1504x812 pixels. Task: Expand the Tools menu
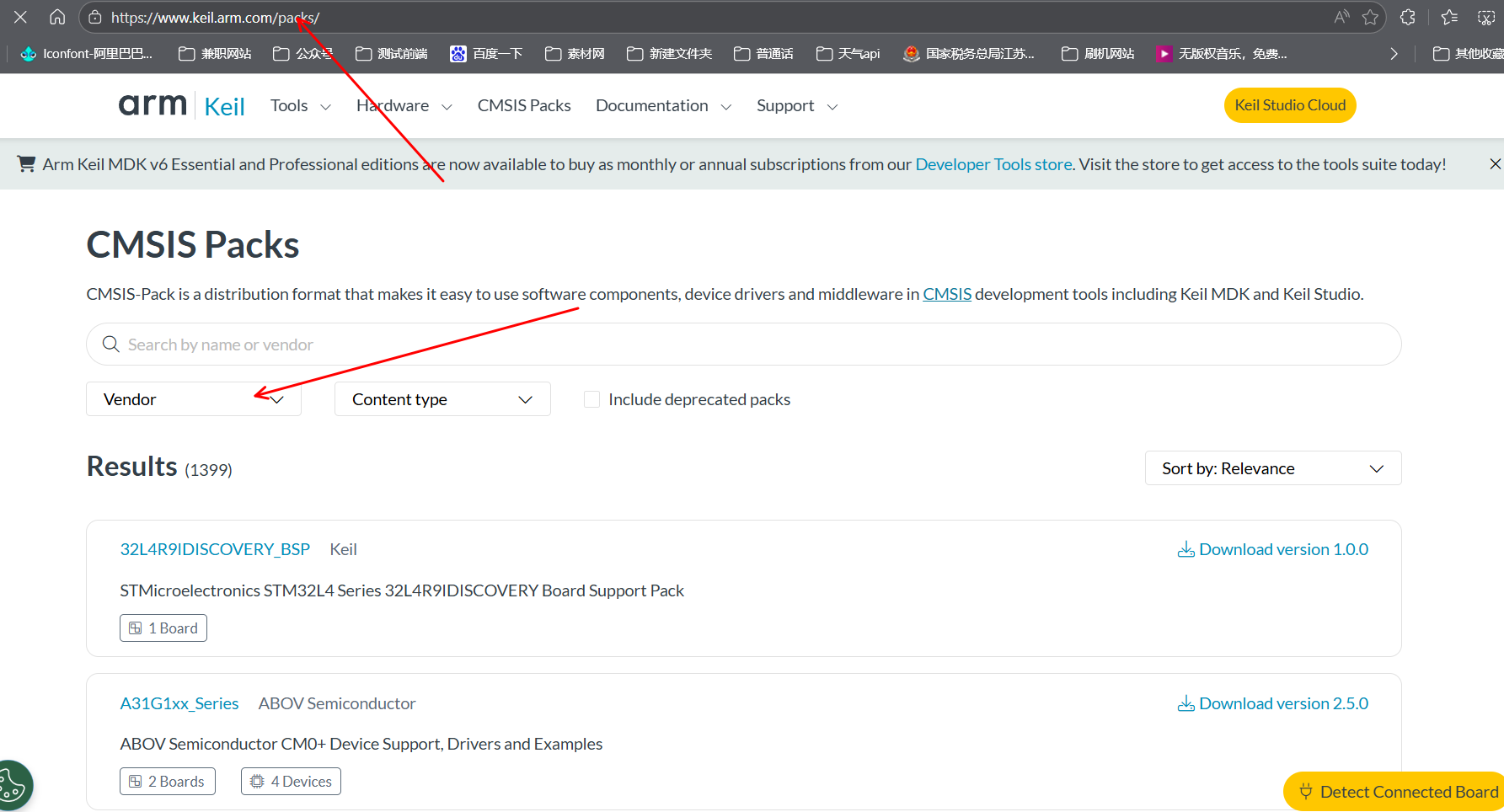pos(301,105)
